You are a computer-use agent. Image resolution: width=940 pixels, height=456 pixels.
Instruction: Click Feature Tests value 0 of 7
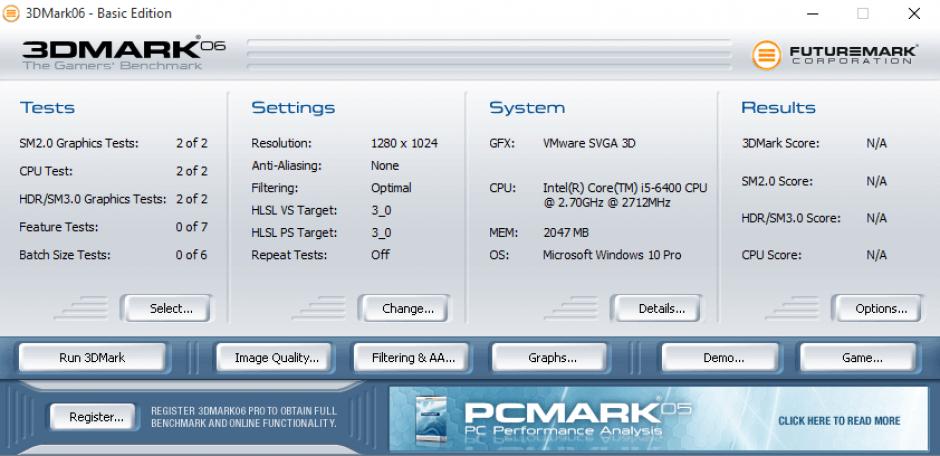click(191, 227)
